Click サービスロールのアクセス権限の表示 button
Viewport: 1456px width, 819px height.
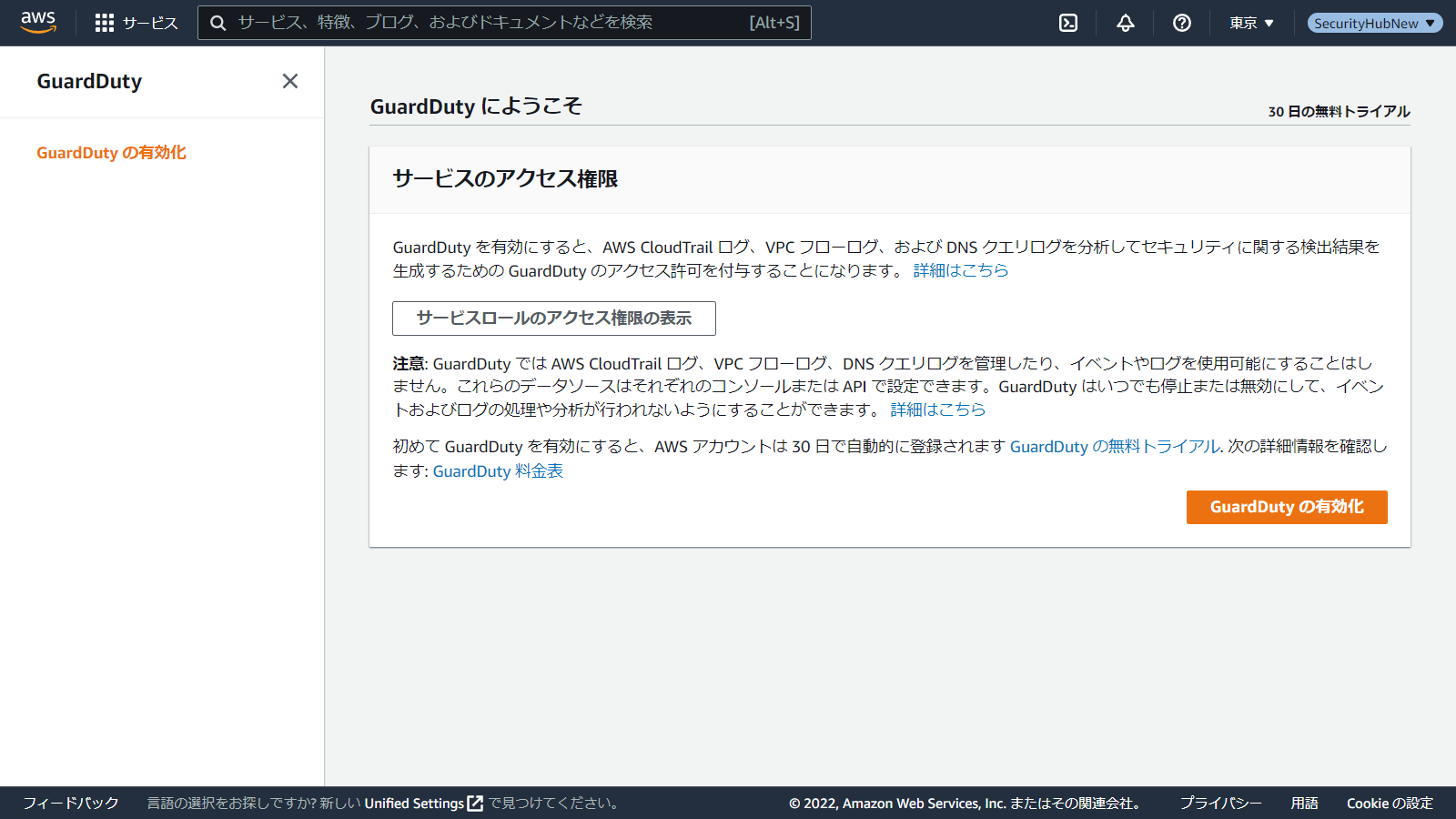553,318
